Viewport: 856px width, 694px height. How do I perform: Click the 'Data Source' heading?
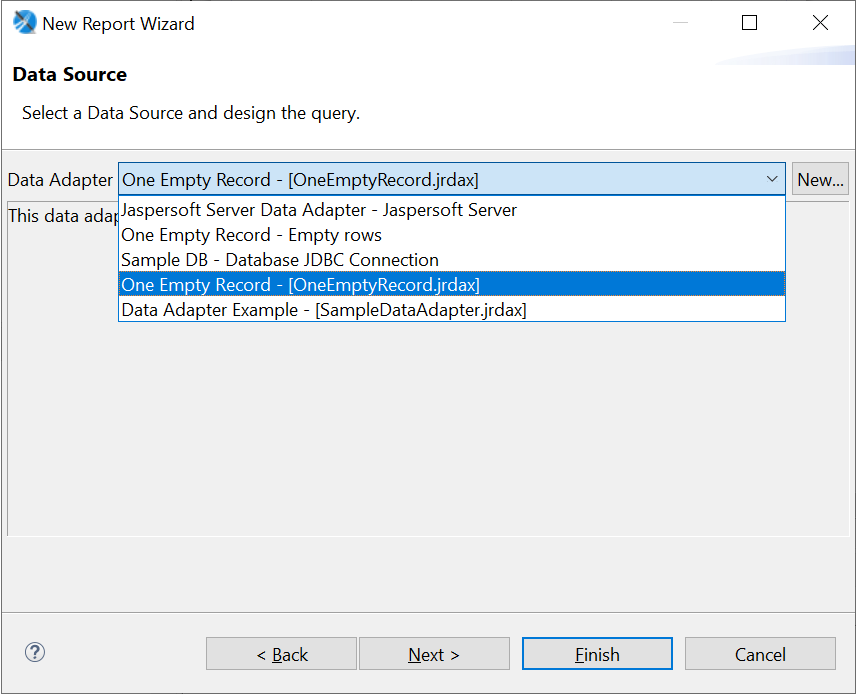69,74
